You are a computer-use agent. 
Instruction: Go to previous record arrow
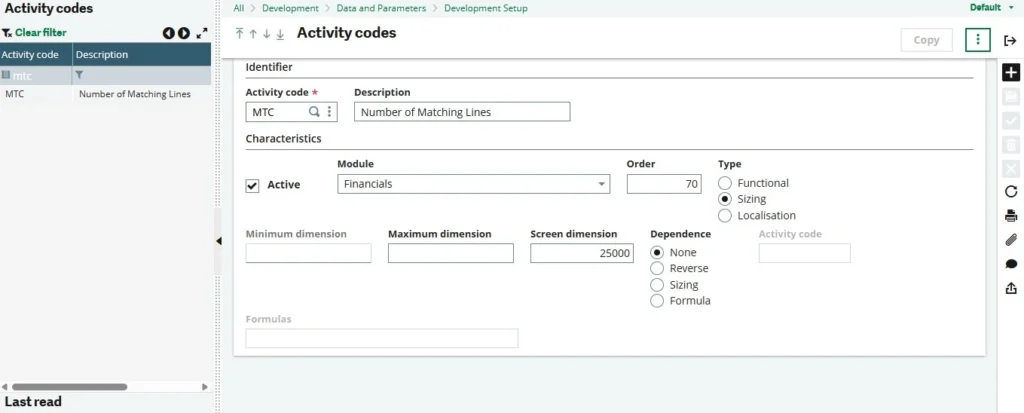click(x=253, y=34)
